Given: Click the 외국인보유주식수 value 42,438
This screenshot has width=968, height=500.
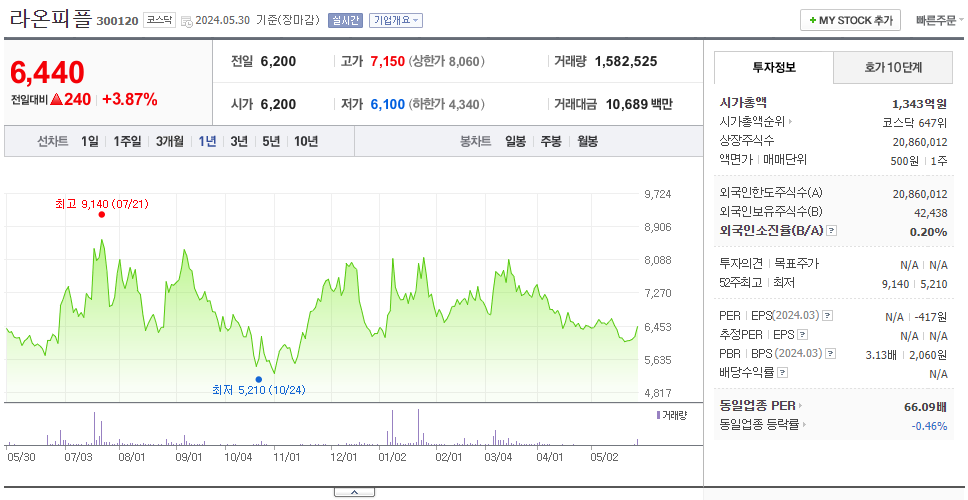Looking at the screenshot, I should (930, 213).
